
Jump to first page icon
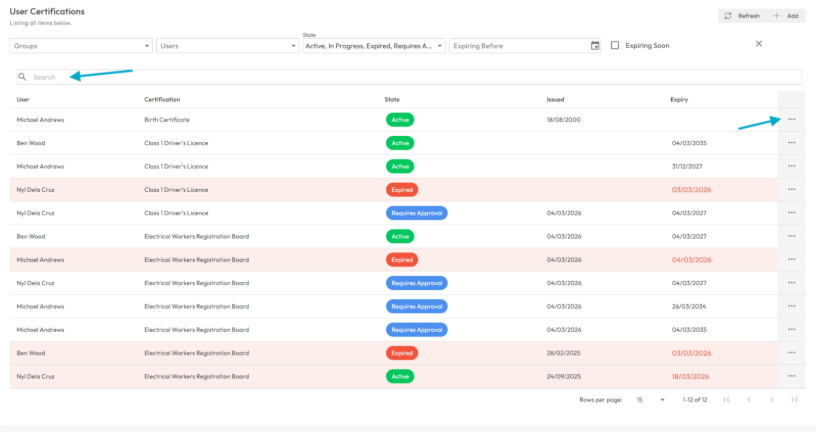(x=726, y=400)
